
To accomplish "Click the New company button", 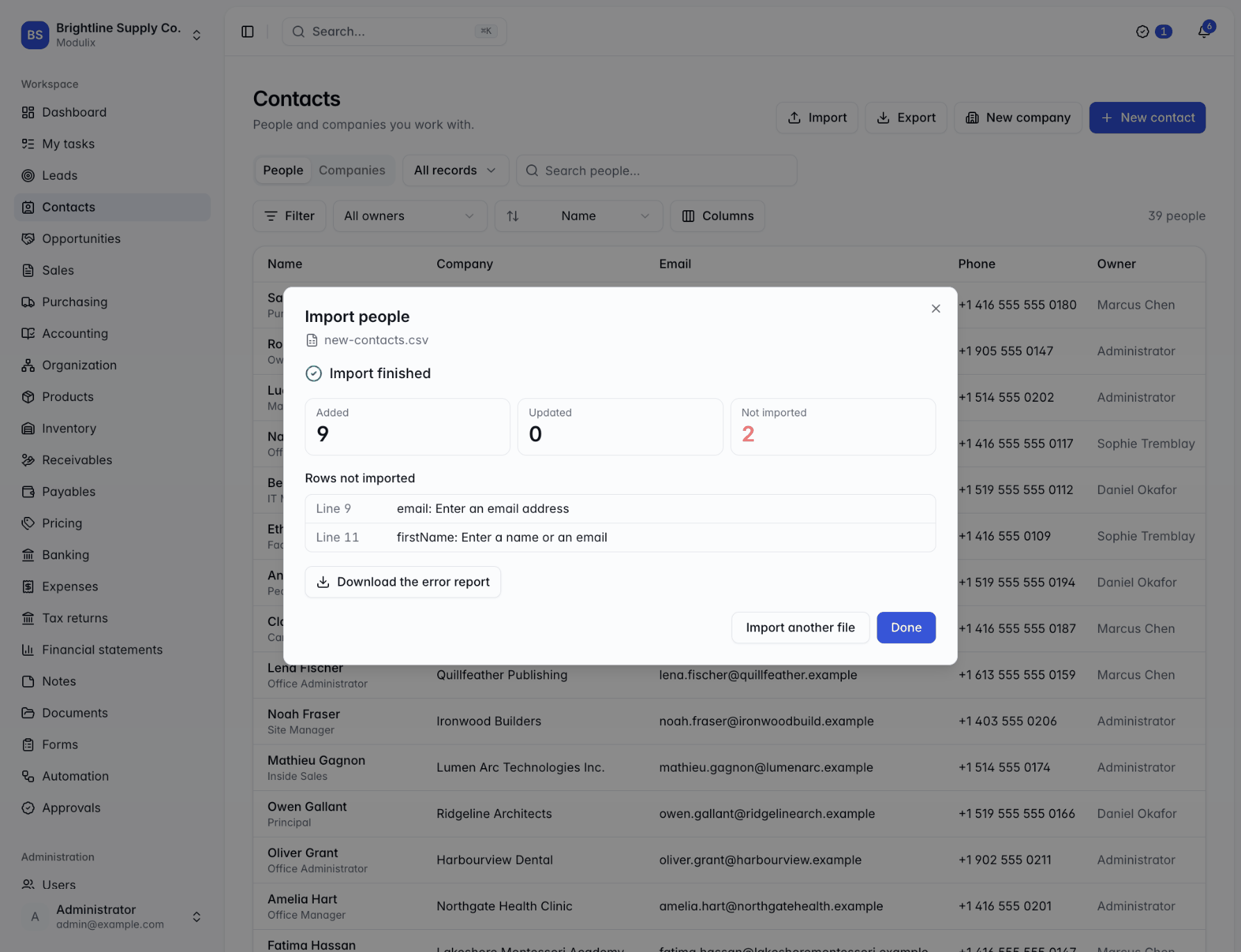I will [x=1018, y=118].
